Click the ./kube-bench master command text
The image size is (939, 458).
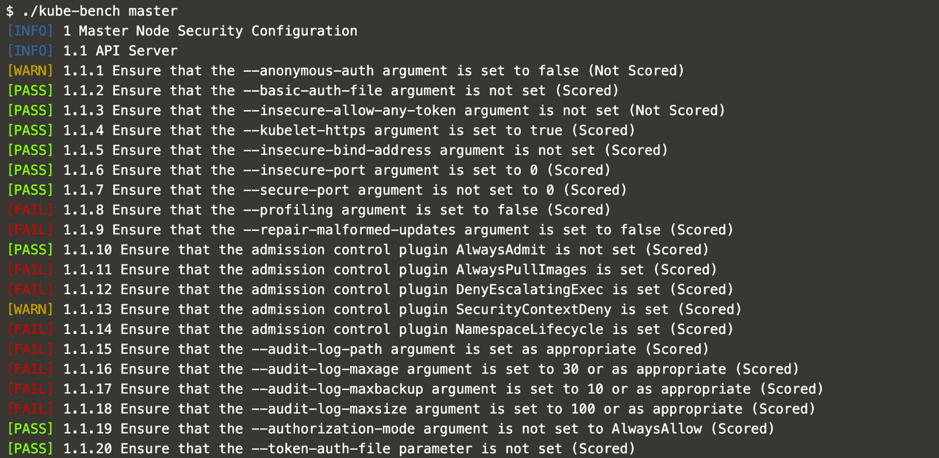click(99, 11)
